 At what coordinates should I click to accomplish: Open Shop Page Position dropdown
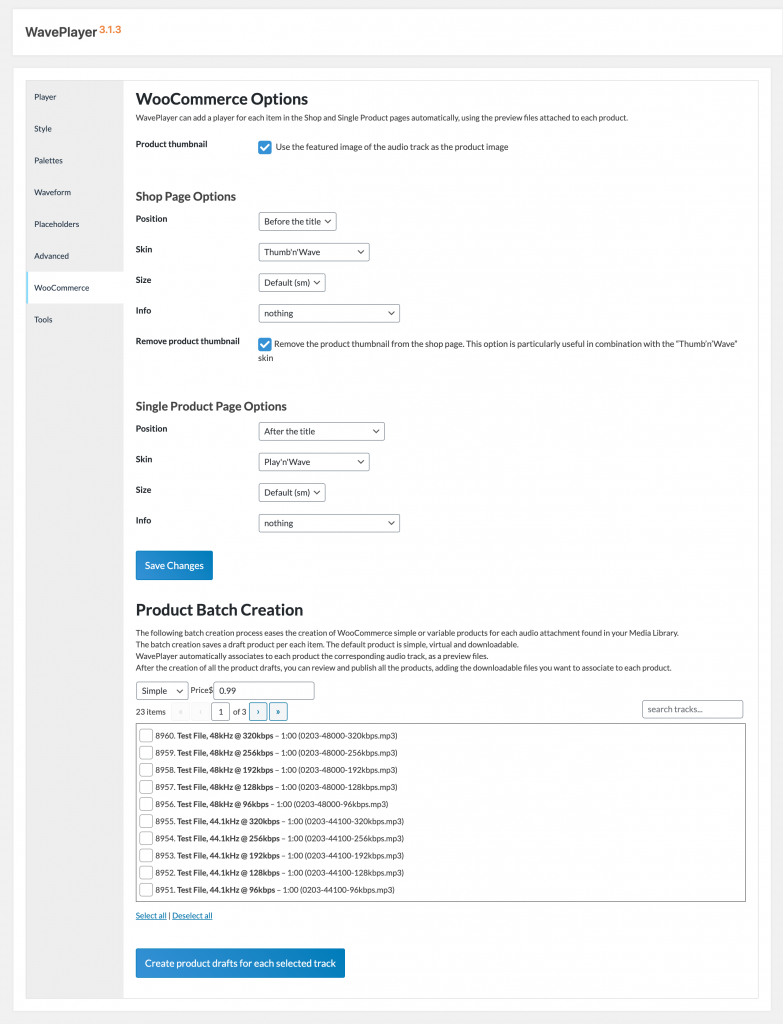(x=297, y=221)
